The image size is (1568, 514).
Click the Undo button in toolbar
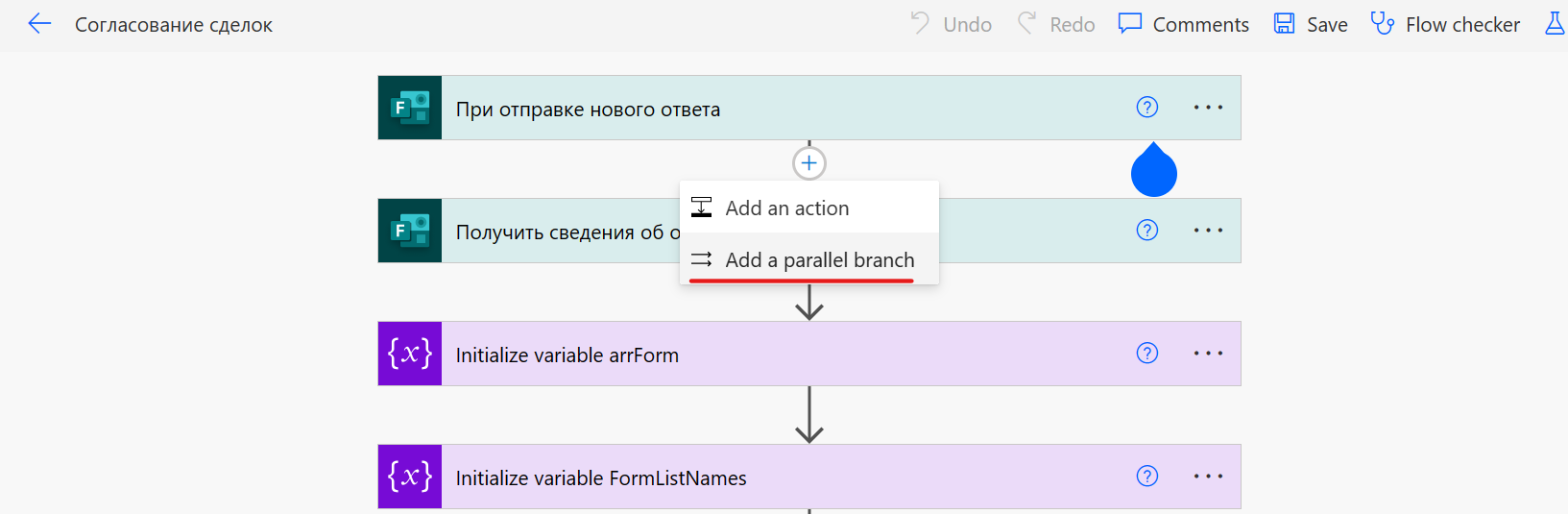[x=951, y=24]
